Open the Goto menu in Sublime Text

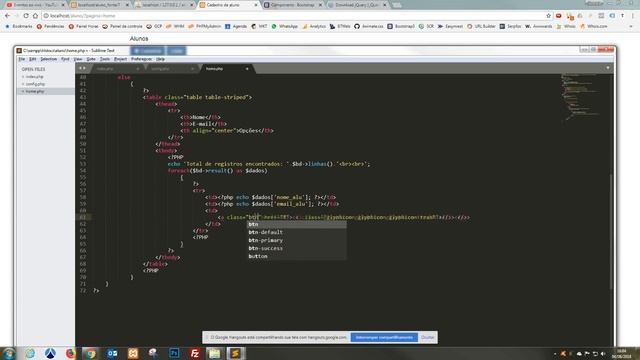91,59
